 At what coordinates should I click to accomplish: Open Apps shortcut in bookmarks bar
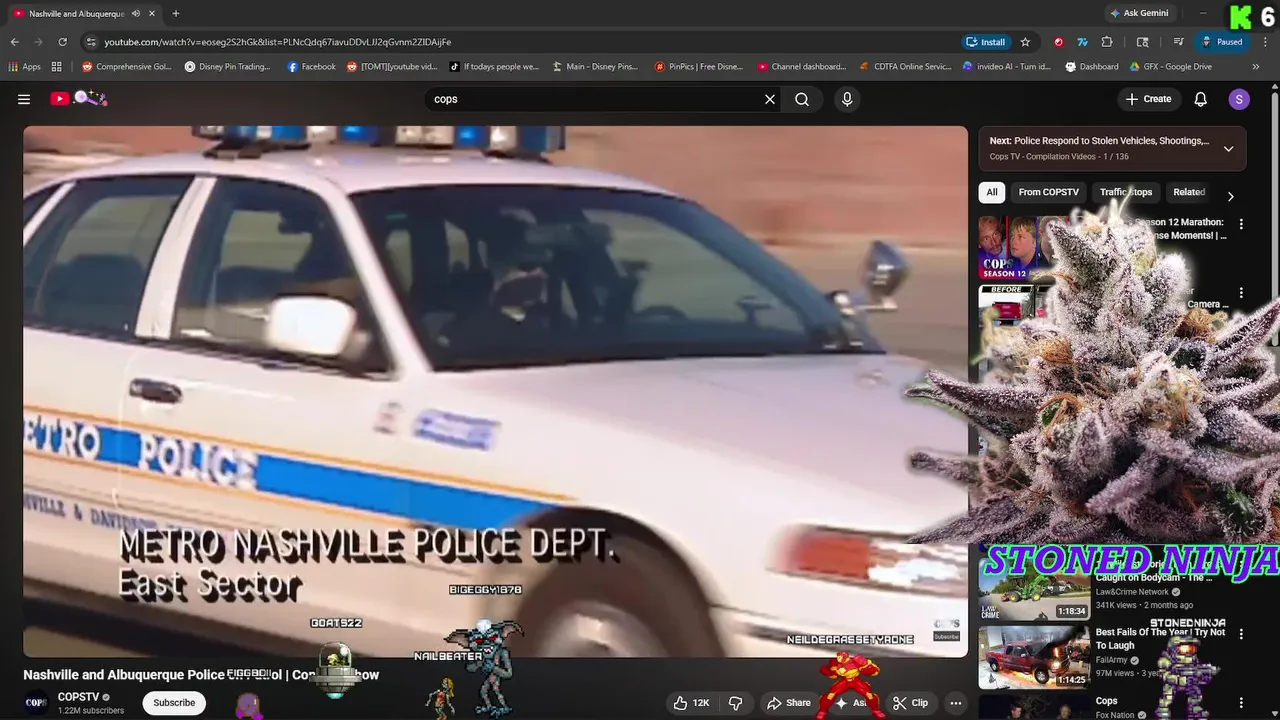25,67
